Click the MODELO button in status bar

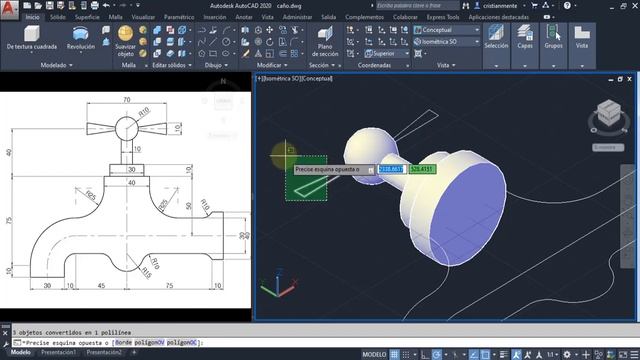(x=374, y=354)
